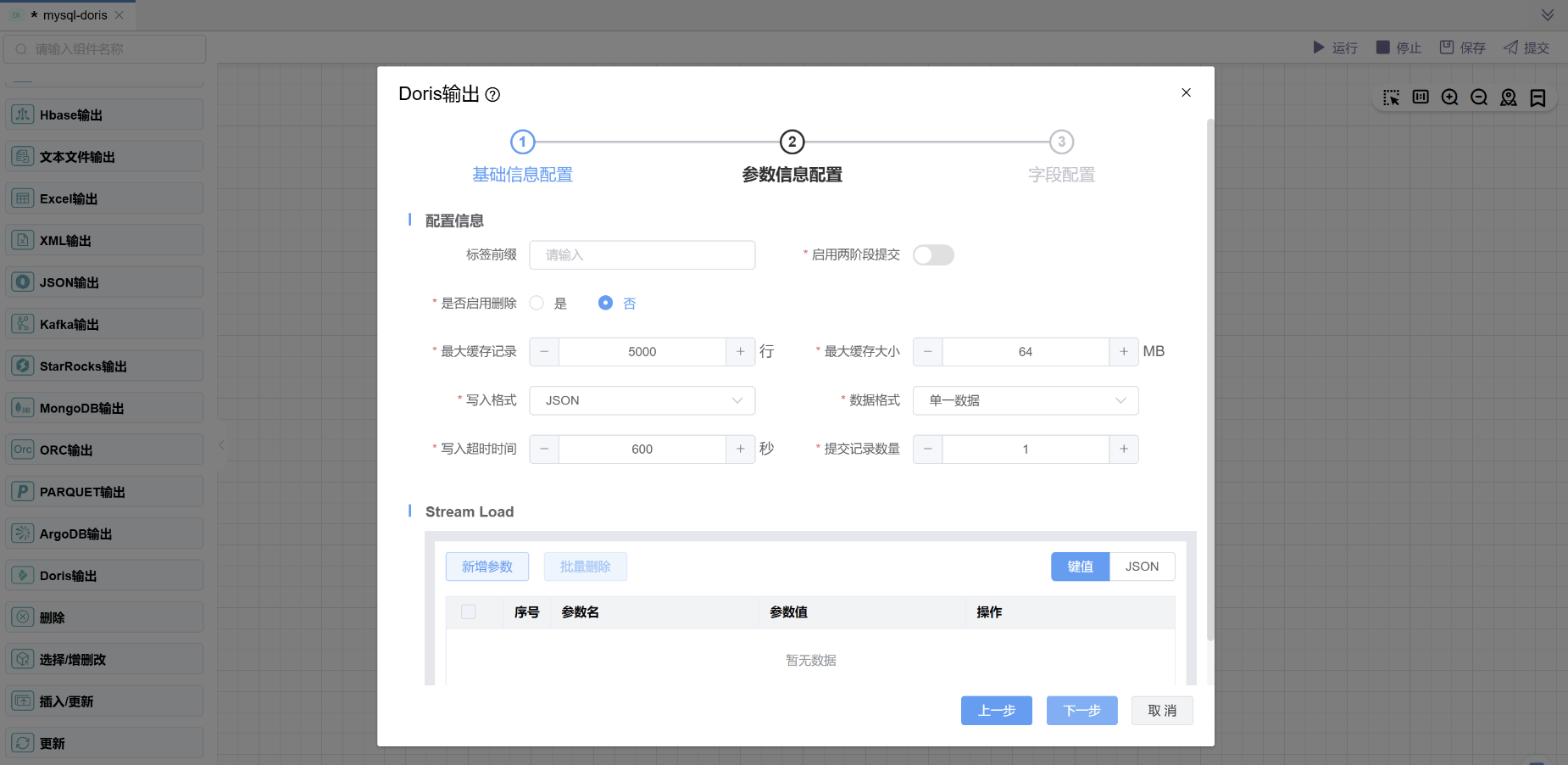This screenshot has width=1568, height=765.
Task: Expand the top-right double chevron menu
Action: pos(1548,15)
